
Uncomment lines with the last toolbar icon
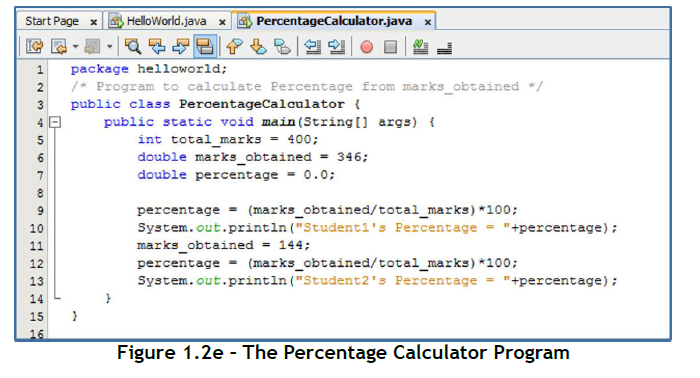point(444,47)
